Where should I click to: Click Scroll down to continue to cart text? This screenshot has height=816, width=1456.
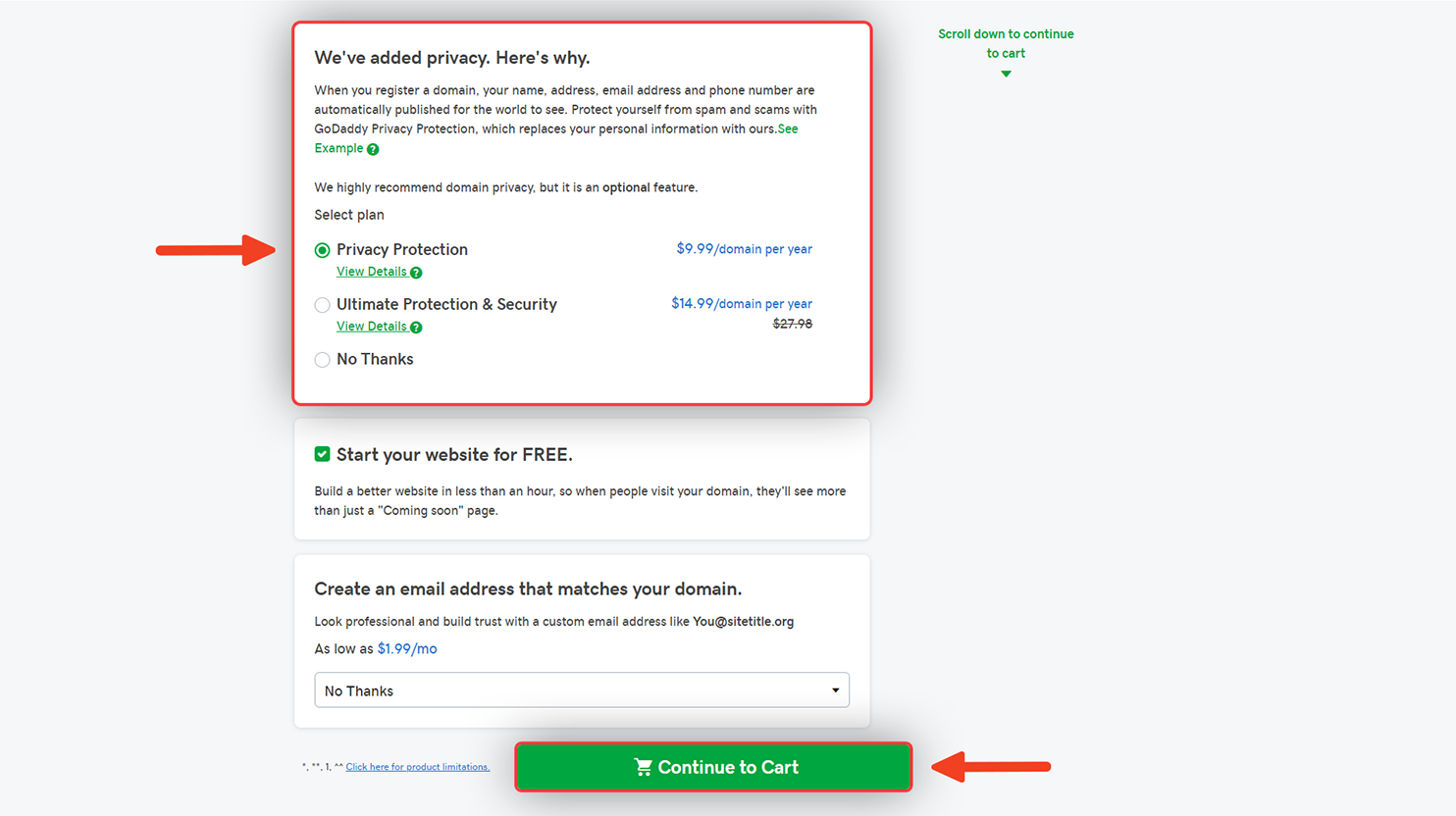[x=1006, y=43]
